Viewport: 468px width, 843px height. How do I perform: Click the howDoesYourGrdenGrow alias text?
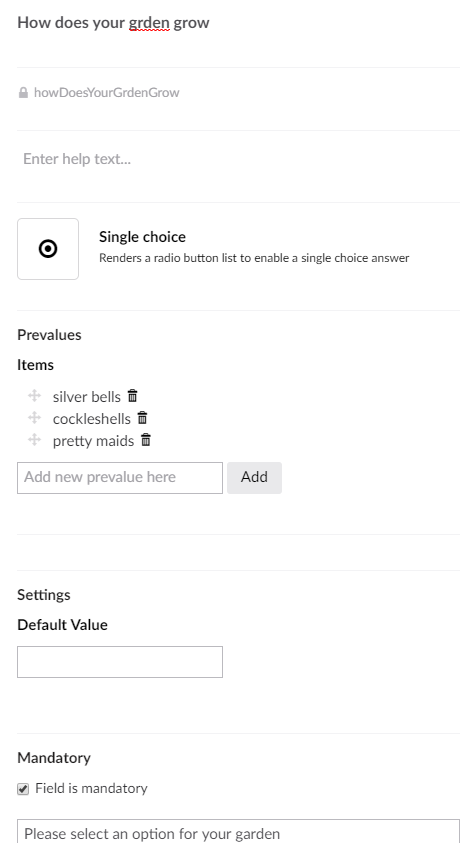pyautogui.click(x=107, y=92)
